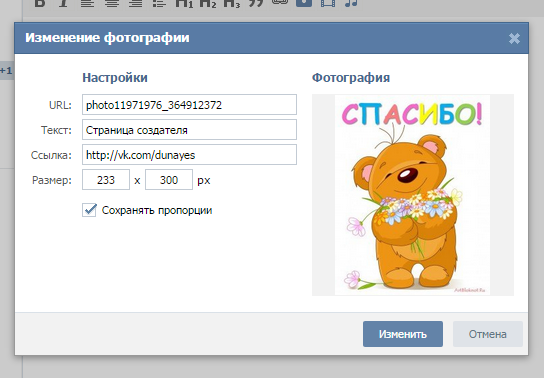
Task: Click into the Текст field
Action: (189, 129)
